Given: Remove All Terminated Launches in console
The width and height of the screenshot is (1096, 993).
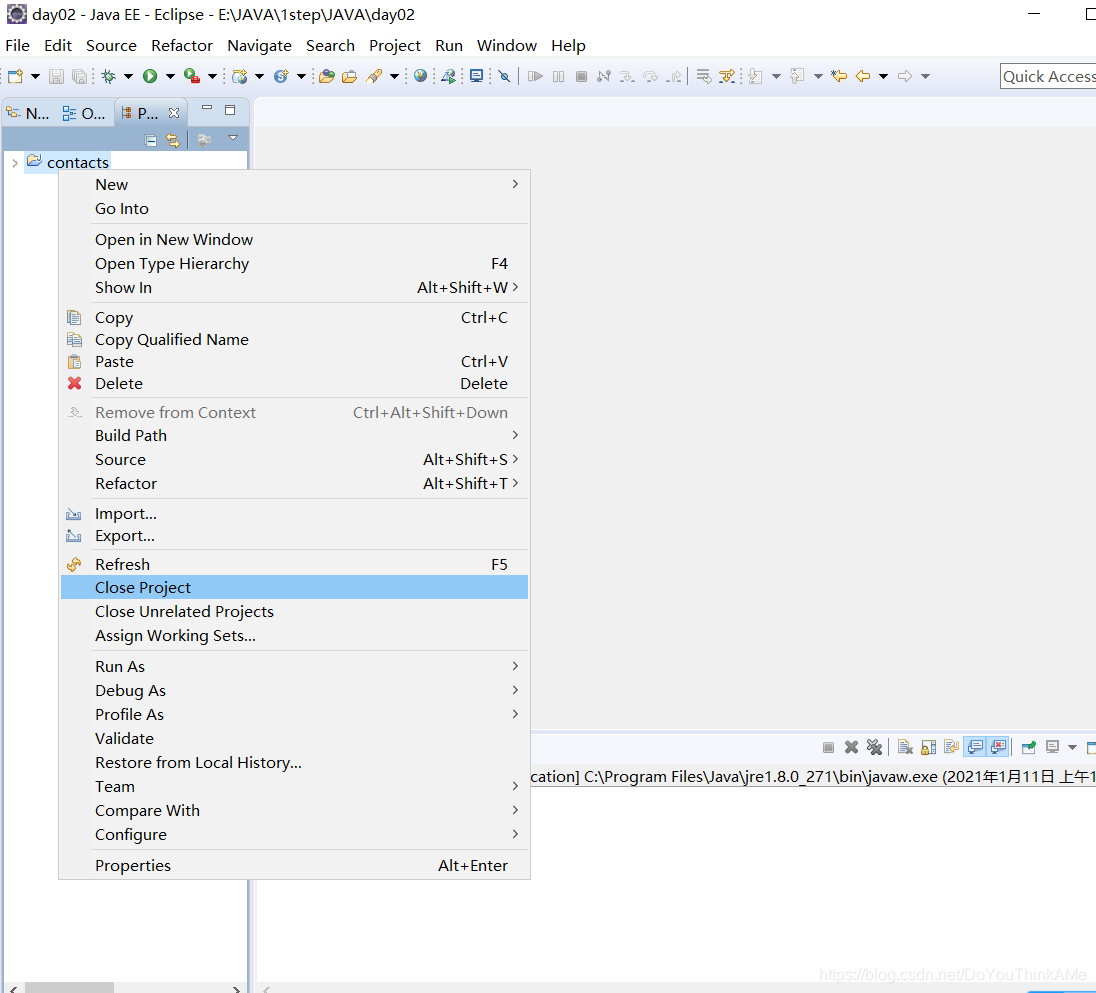Looking at the screenshot, I should tap(874, 747).
